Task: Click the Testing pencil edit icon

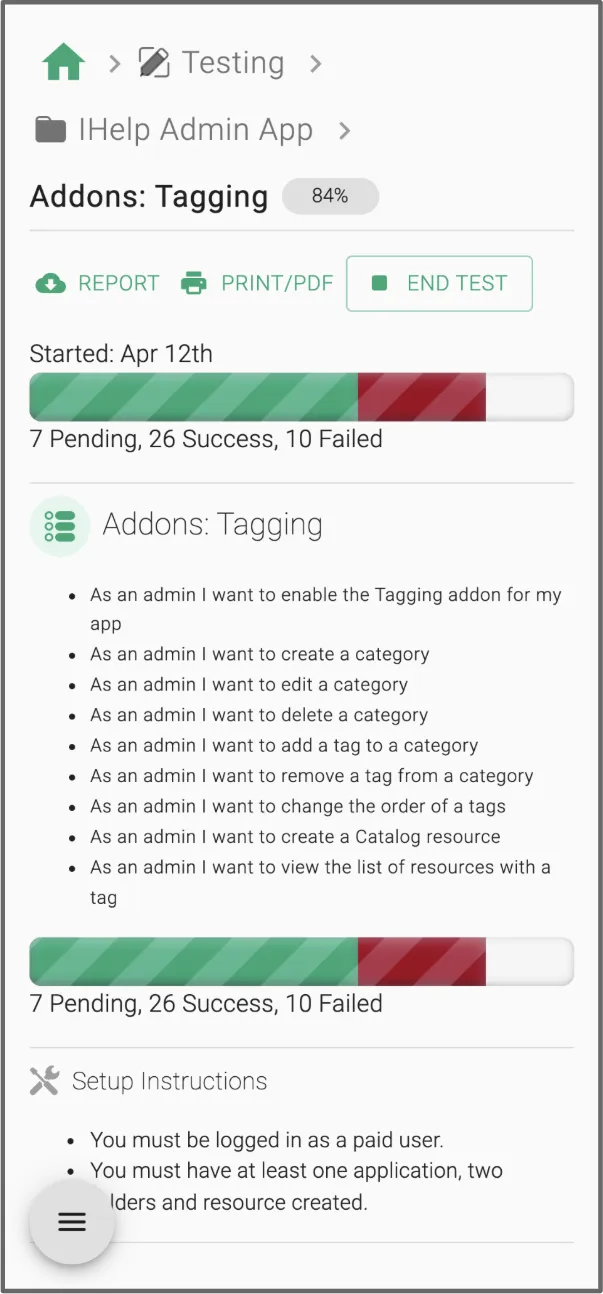Action: (x=154, y=63)
